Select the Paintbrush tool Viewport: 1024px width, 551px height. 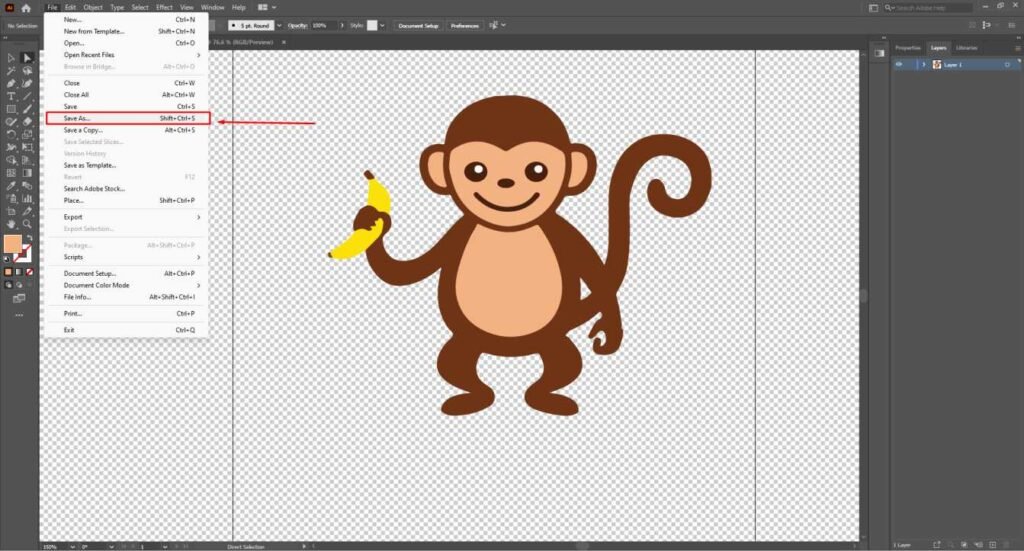coord(27,109)
